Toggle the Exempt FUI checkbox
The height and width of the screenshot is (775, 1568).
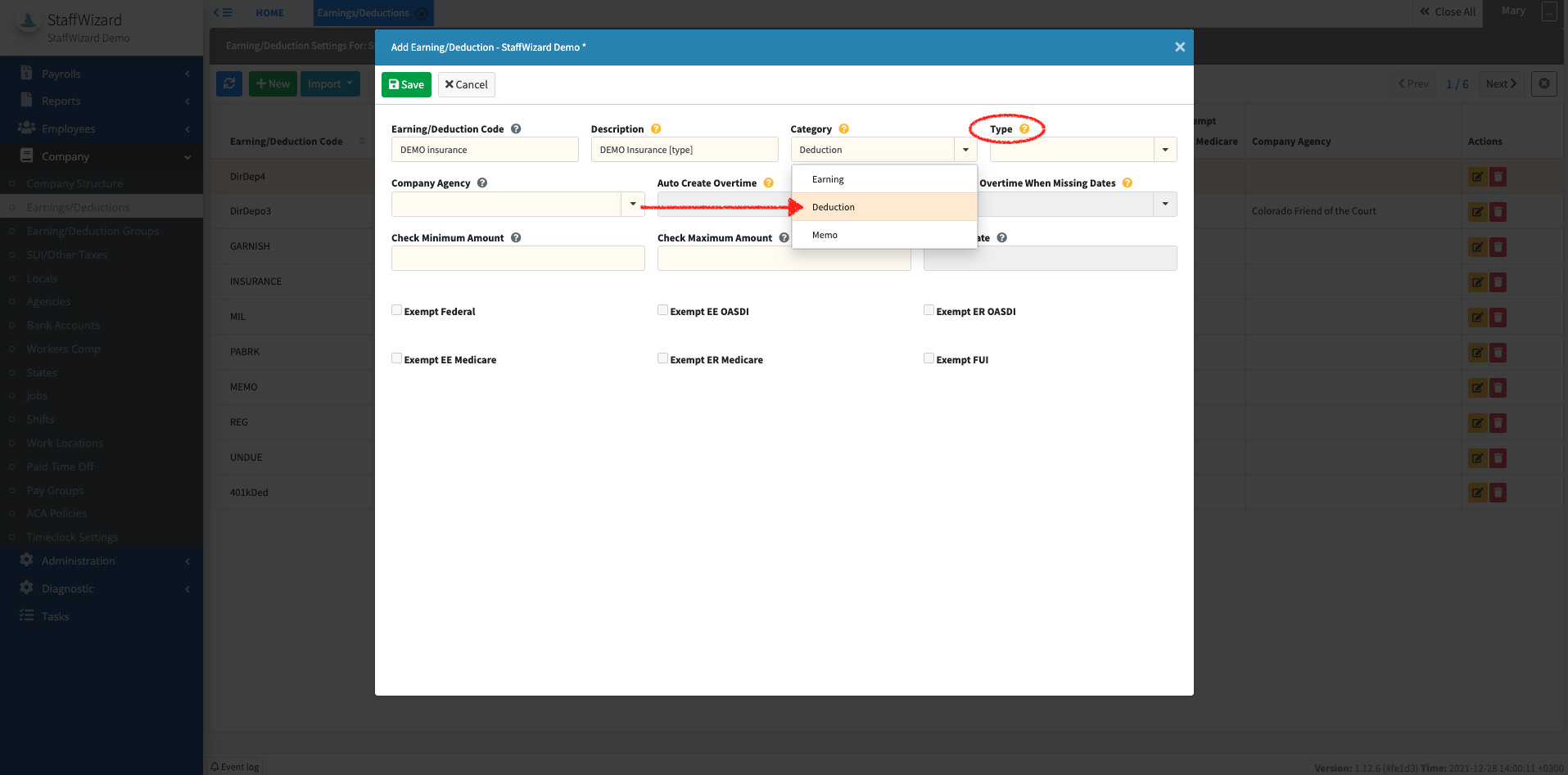[x=929, y=358]
